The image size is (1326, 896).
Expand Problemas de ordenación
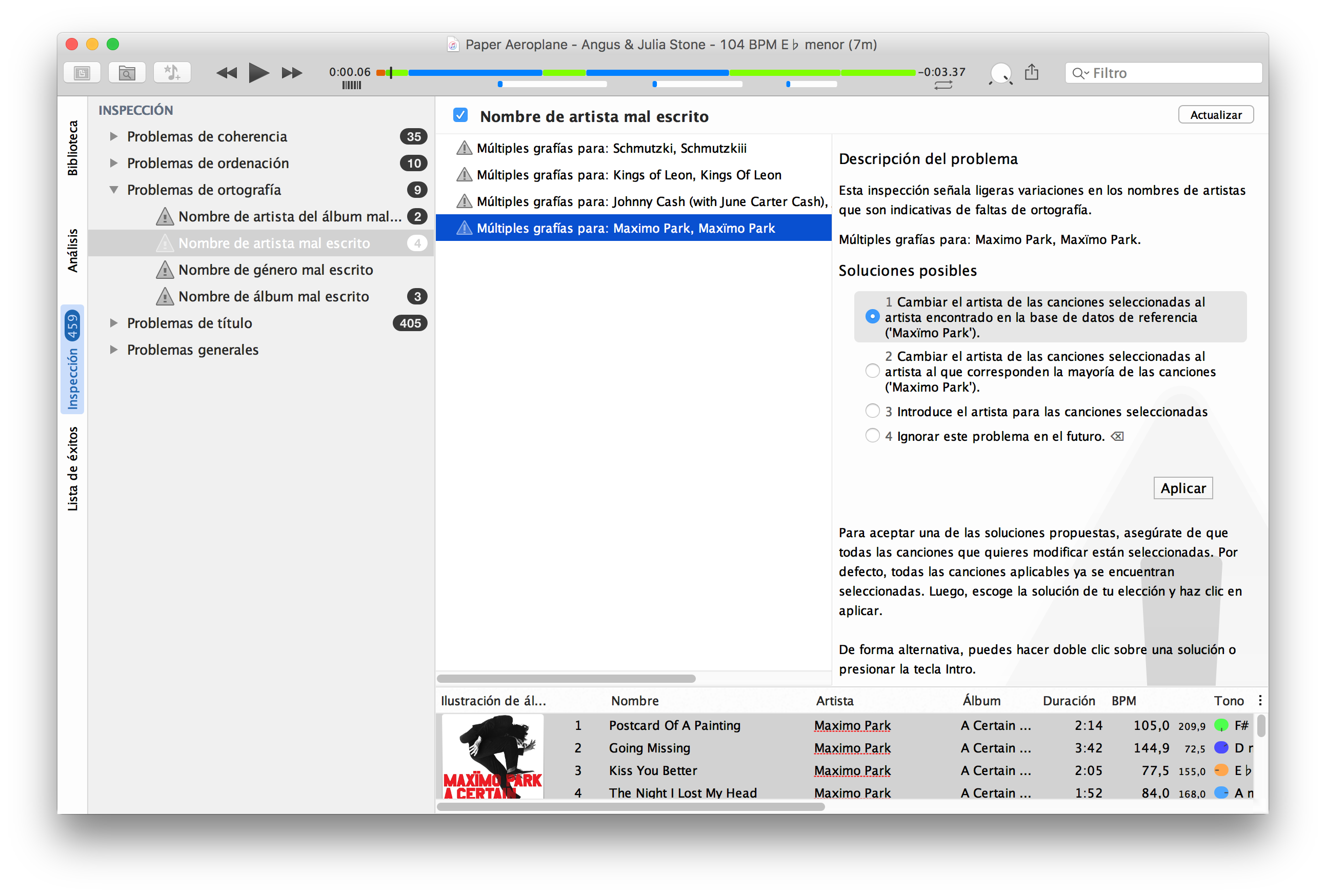click(113, 163)
